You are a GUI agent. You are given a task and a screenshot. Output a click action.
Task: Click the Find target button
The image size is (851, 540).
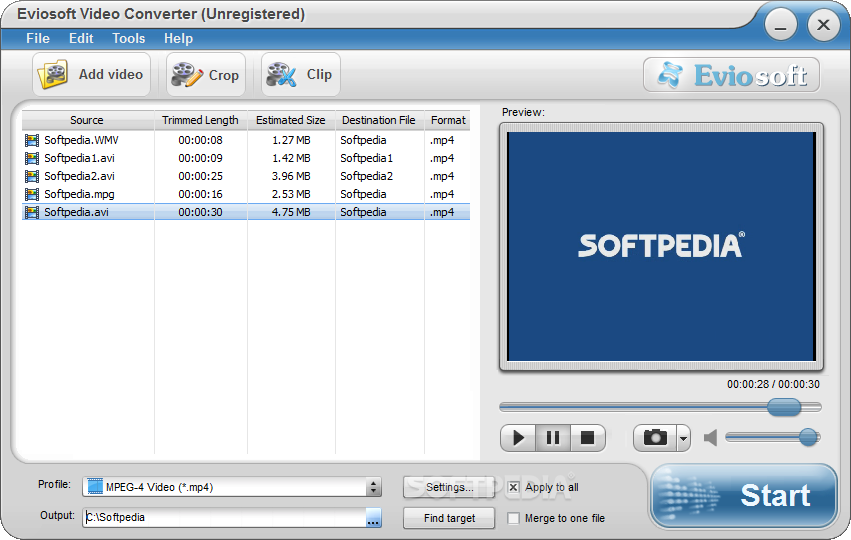(449, 518)
